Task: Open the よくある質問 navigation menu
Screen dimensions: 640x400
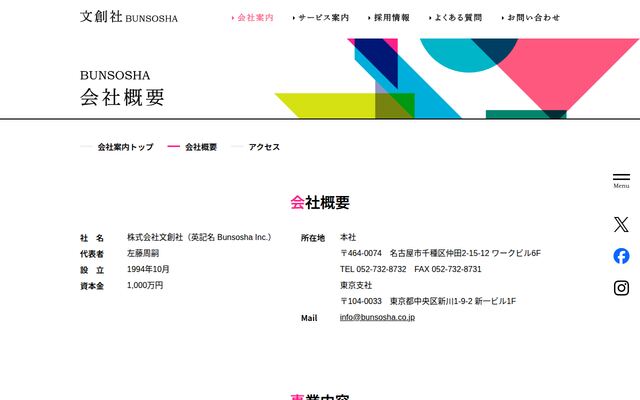Action: click(456, 18)
